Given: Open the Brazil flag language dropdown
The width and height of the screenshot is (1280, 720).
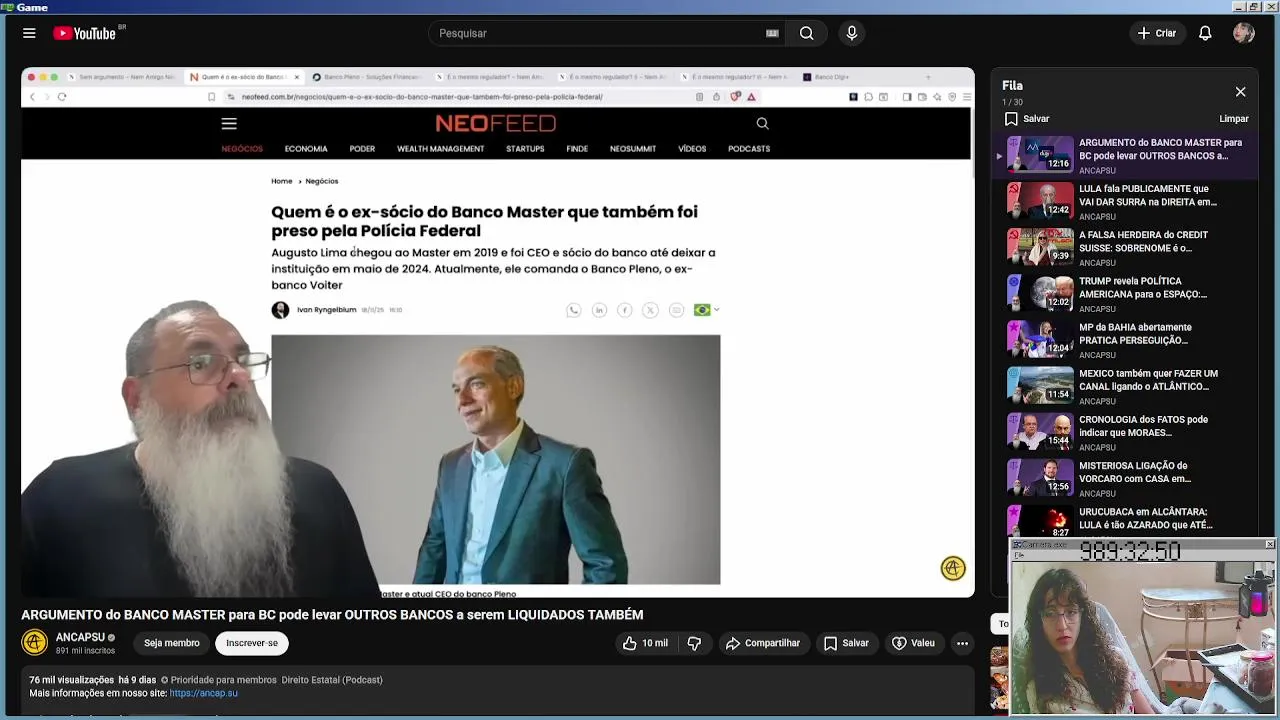Looking at the screenshot, I should (706, 310).
